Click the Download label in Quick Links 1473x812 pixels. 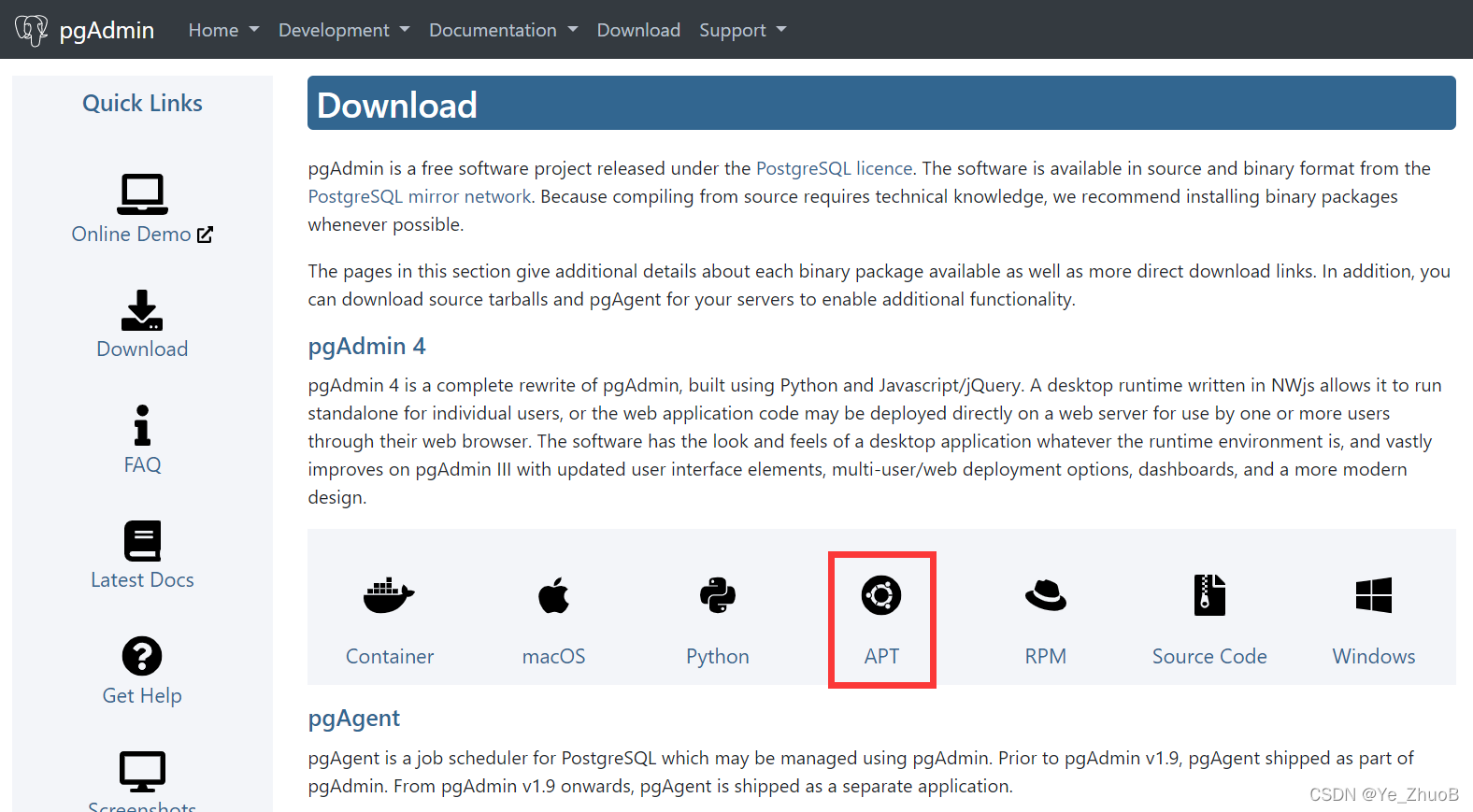click(142, 349)
